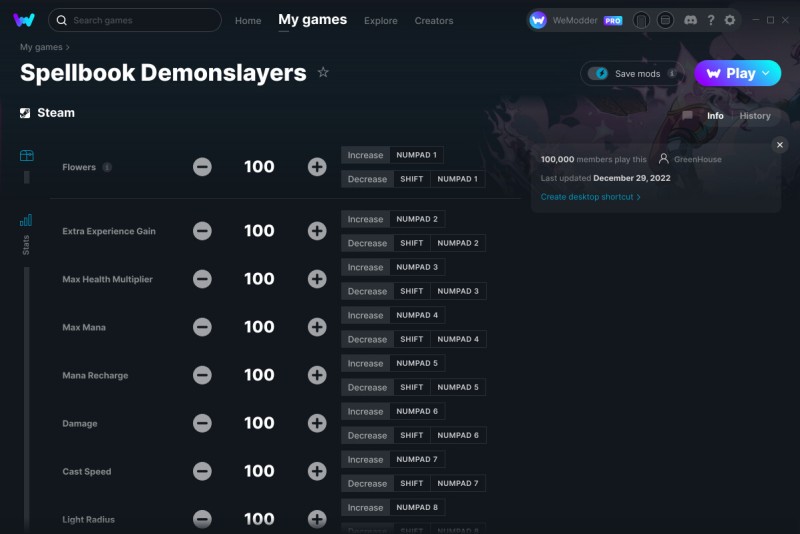Open the Creators tab
Viewport: 800px width, 534px height.
434,20
